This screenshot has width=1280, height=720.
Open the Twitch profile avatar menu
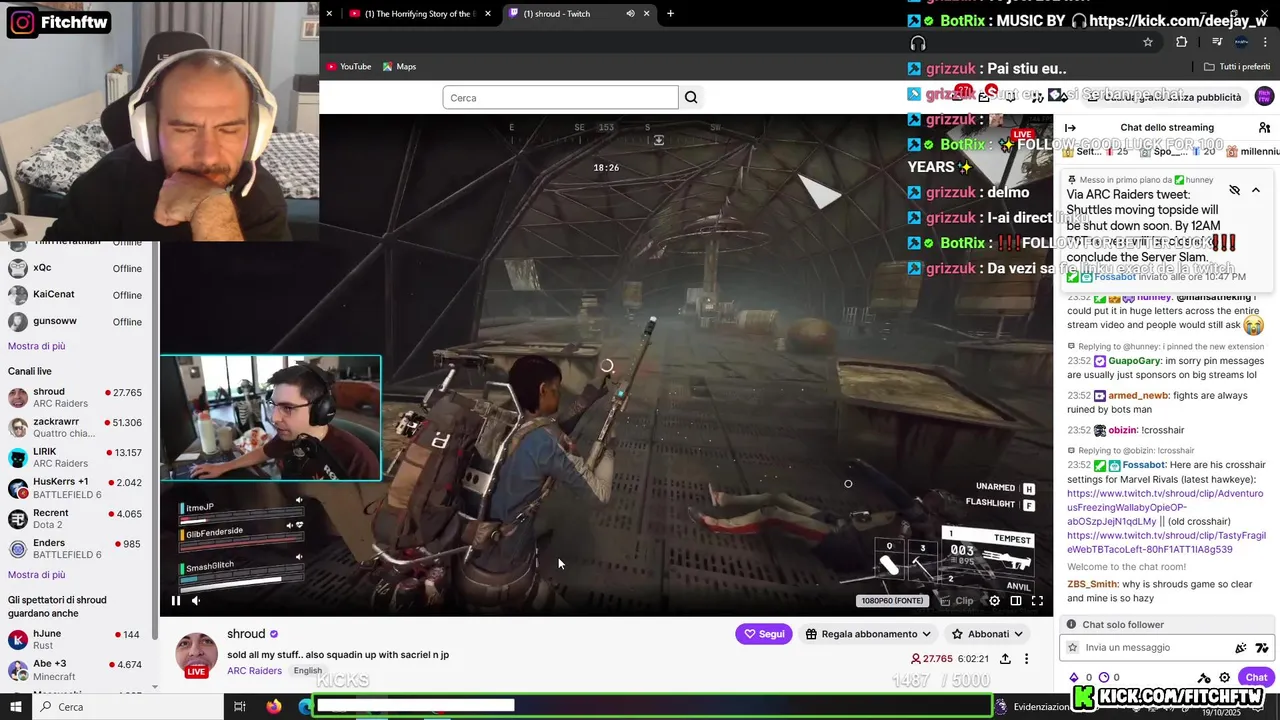[1264, 97]
